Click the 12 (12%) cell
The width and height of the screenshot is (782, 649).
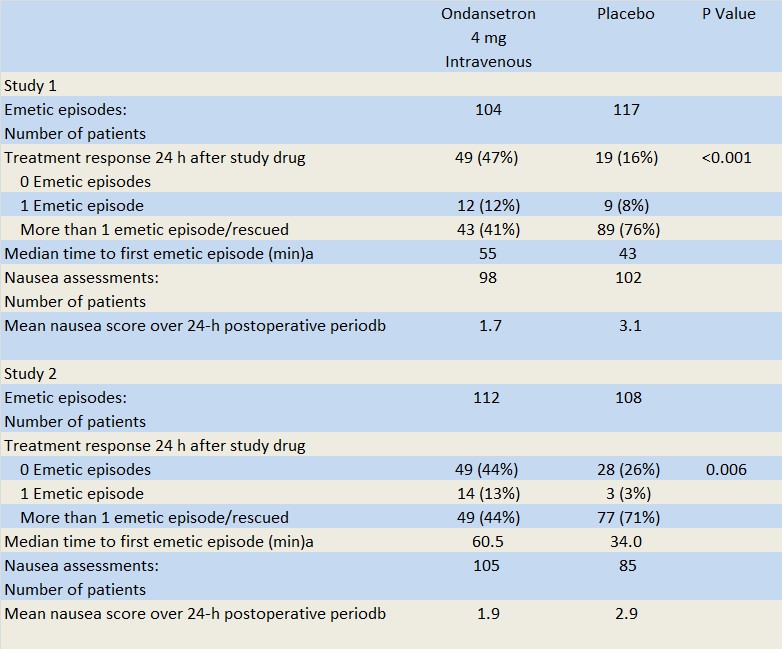pos(488,206)
